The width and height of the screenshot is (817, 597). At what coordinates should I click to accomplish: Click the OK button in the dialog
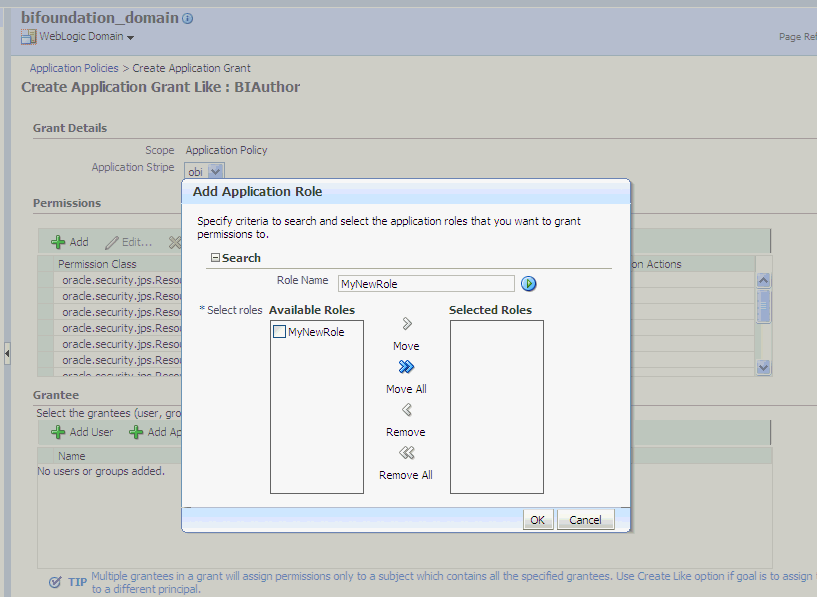[538, 519]
